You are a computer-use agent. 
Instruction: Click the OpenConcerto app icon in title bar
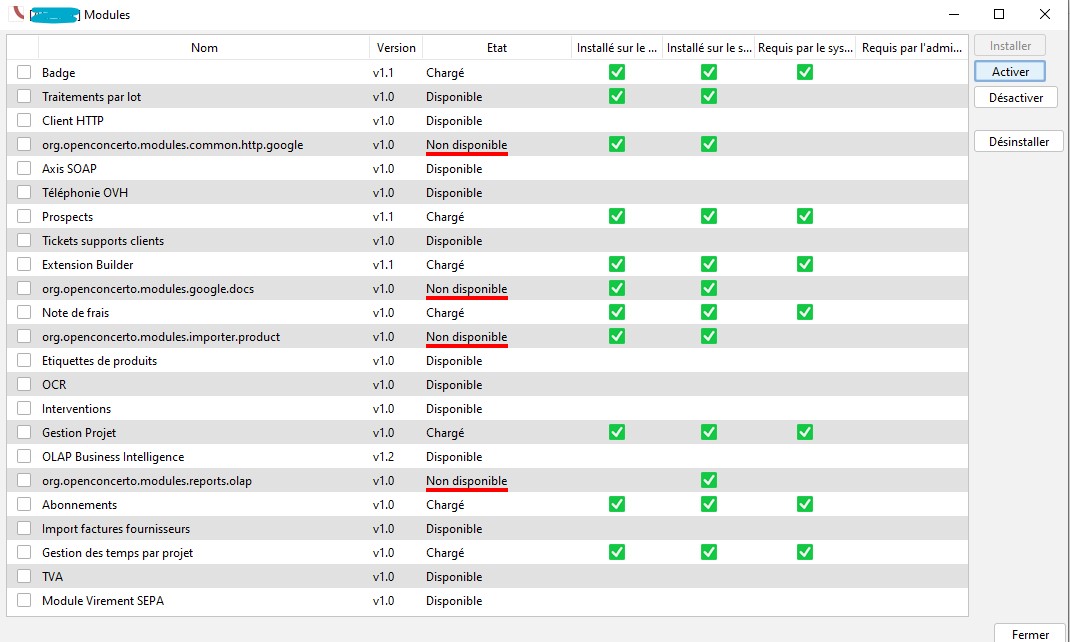16,14
